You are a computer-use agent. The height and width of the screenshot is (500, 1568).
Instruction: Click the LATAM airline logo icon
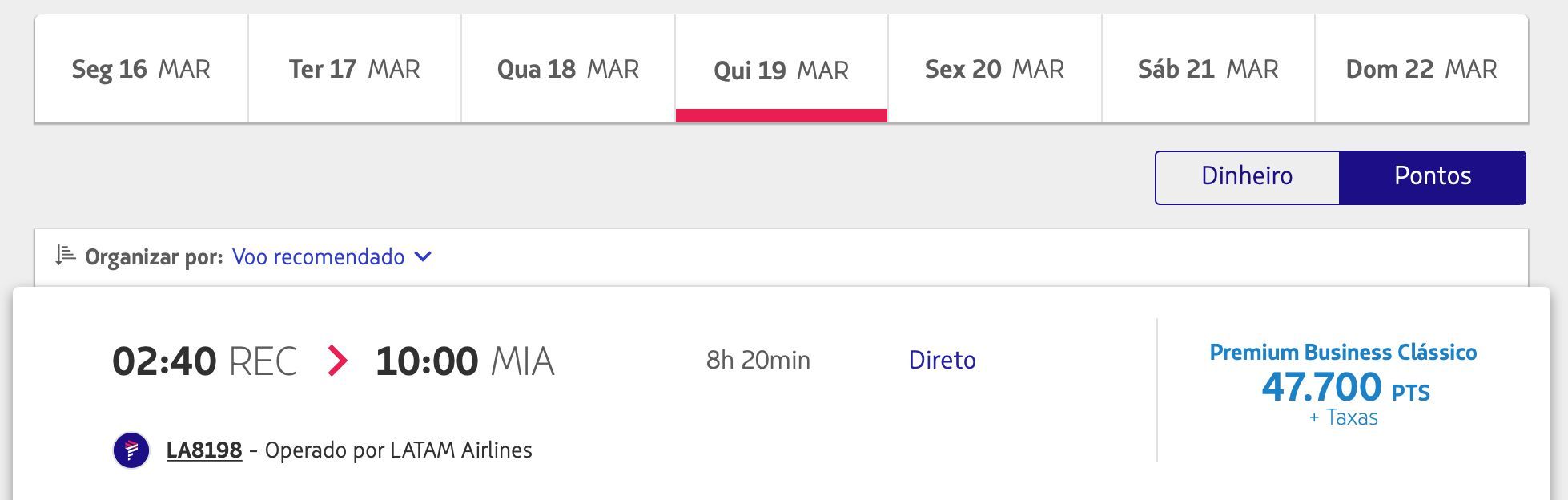tap(131, 450)
